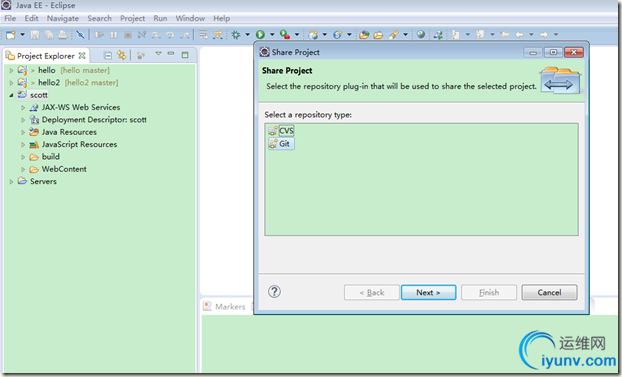Click the Back navigation arrow icon
This screenshot has height=377, width=622.
(x=519, y=35)
